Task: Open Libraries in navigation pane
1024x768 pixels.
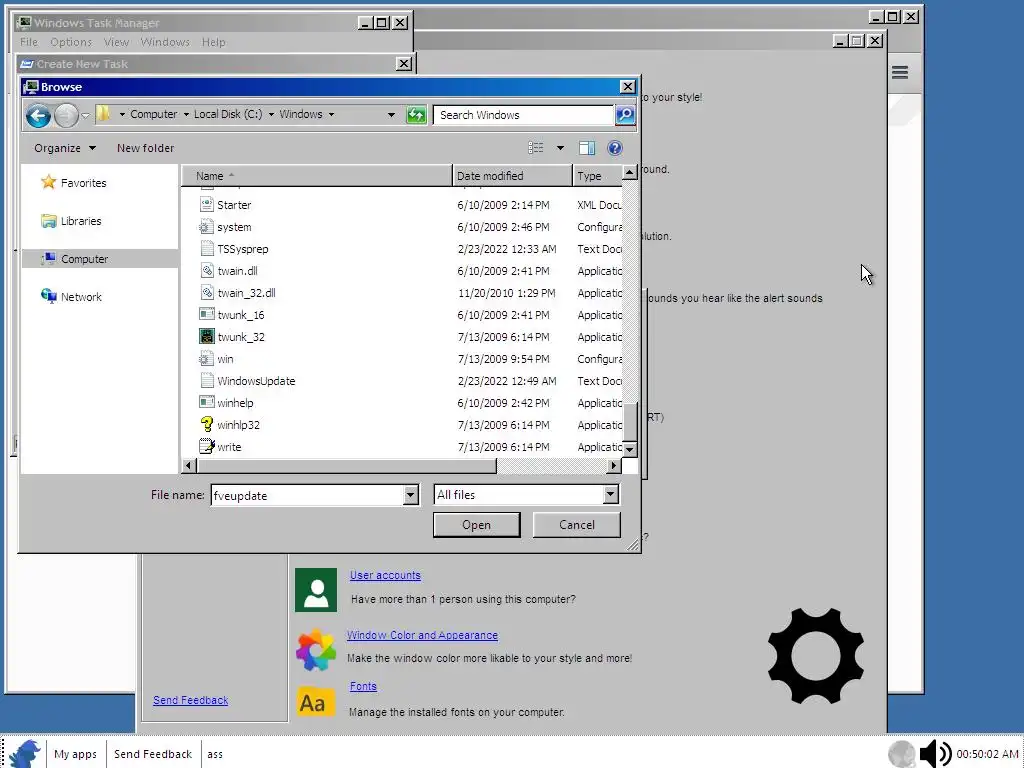Action: [x=71, y=221]
